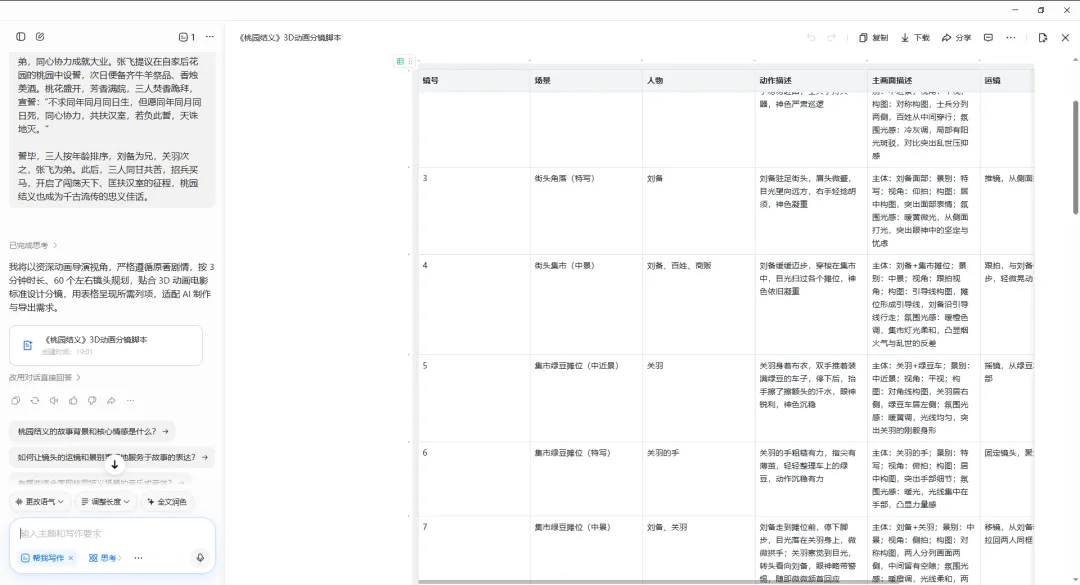The width and height of the screenshot is (1080, 585).
Task: Redo the document edit
Action: [x=831, y=38]
